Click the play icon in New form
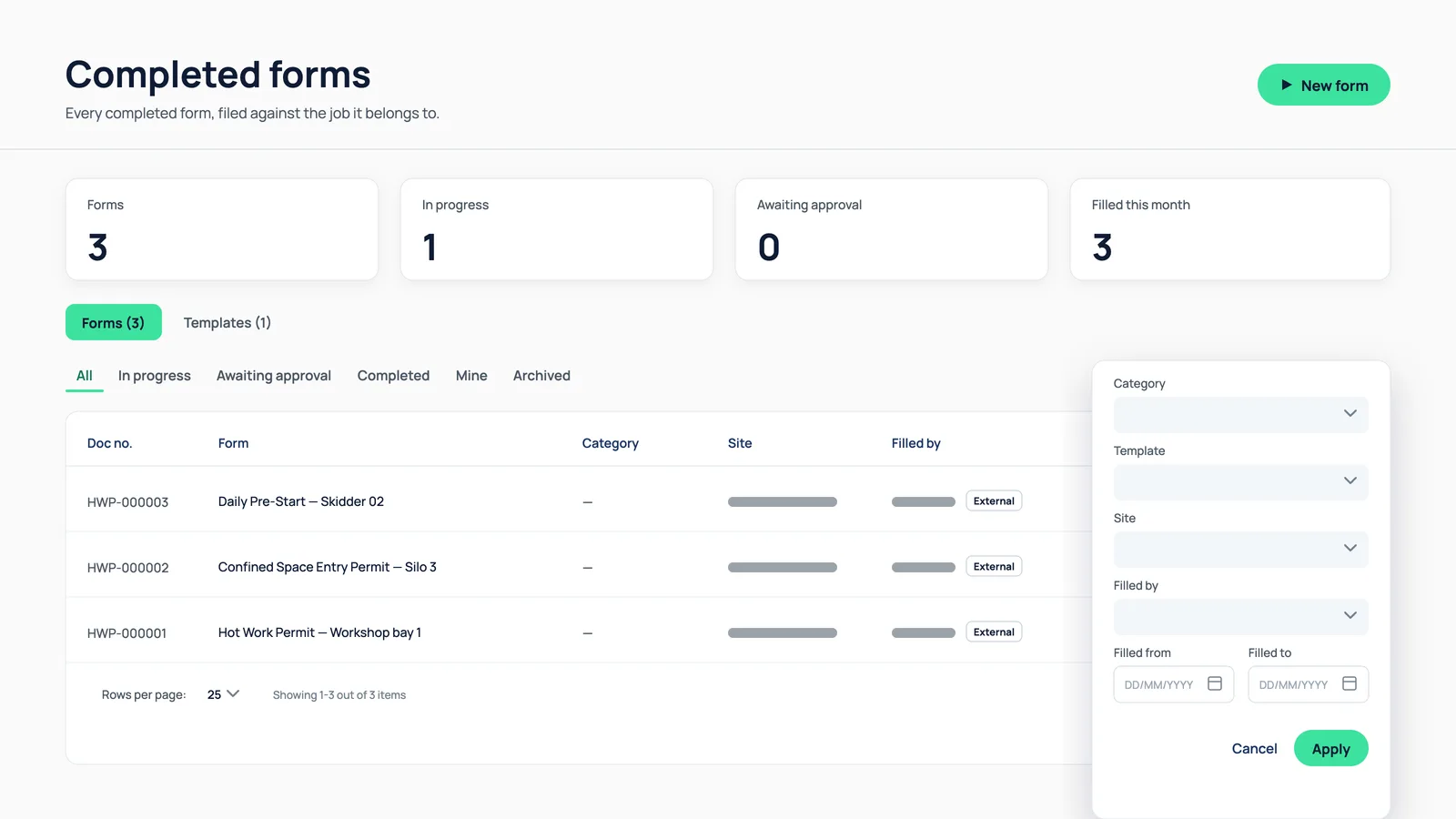 point(1287,85)
